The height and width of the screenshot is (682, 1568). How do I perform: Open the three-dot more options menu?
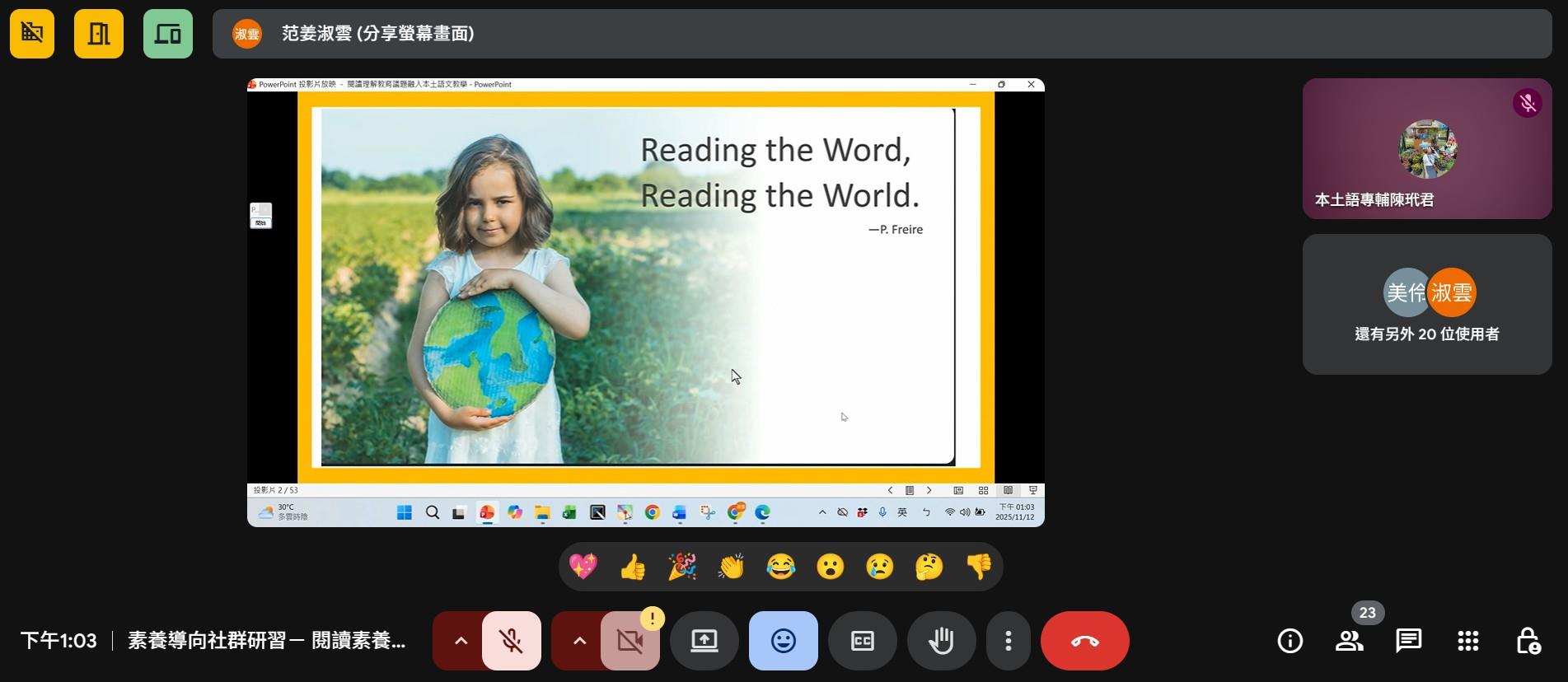(x=1008, y=641)
